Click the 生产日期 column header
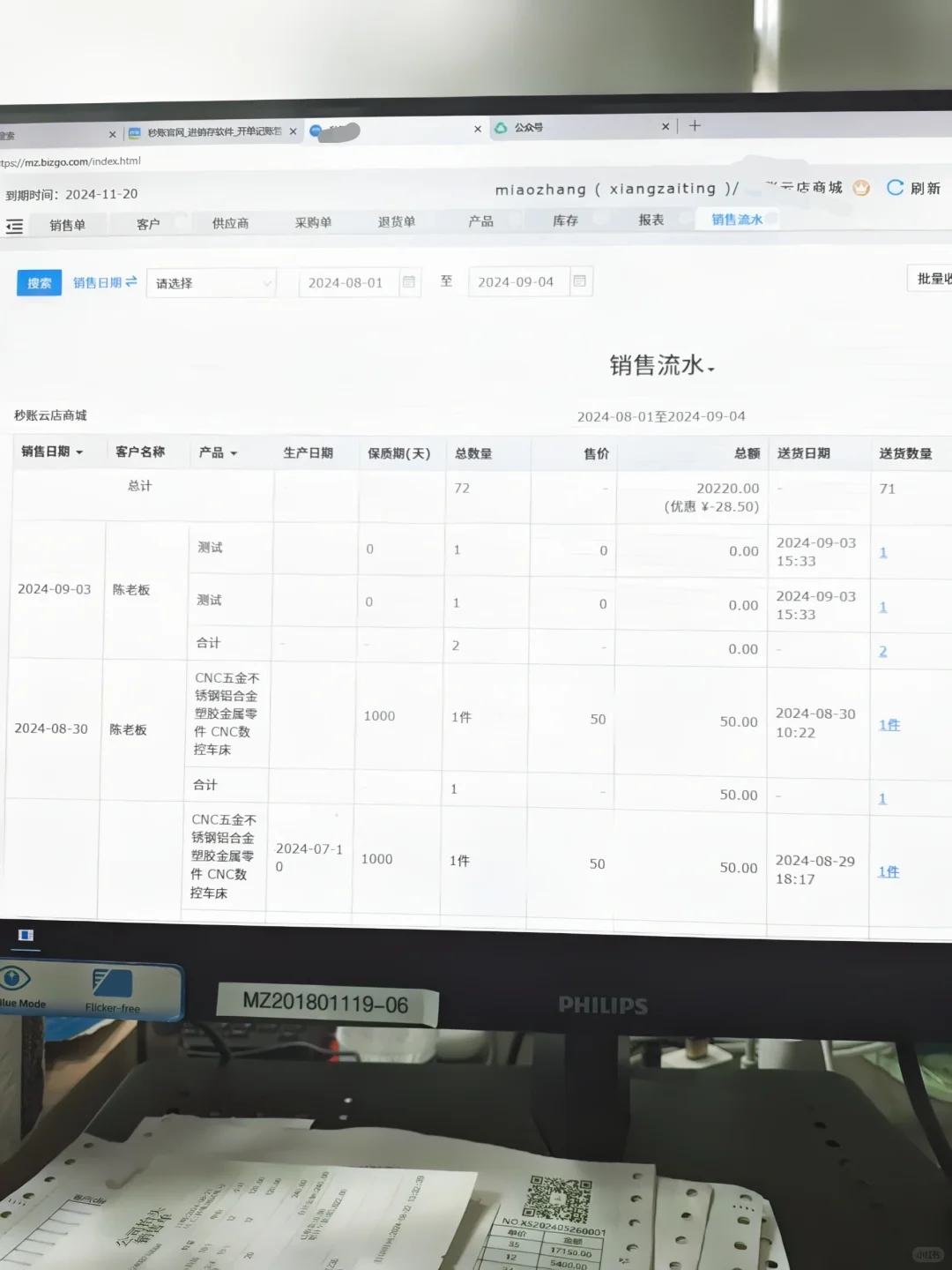Screen dimensions: 952x1270 click(308, 452)
